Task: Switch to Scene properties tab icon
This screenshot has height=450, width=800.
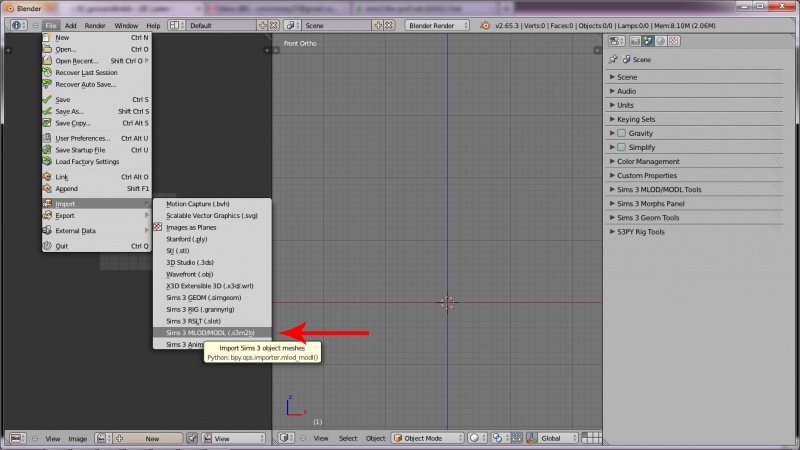Action: (x=648, y=41)
